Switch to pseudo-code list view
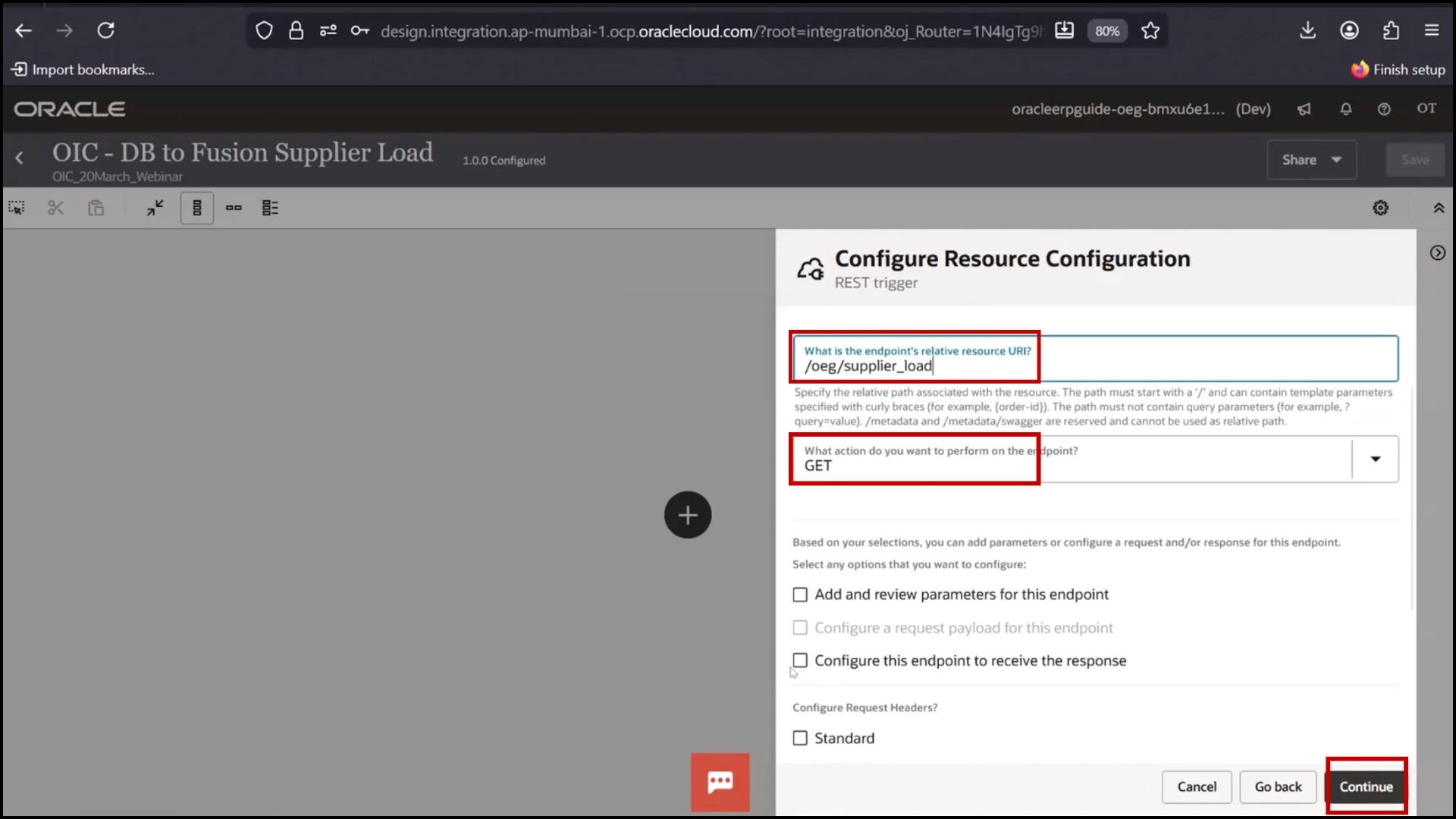1456x819 pixels. pos(270,208)
